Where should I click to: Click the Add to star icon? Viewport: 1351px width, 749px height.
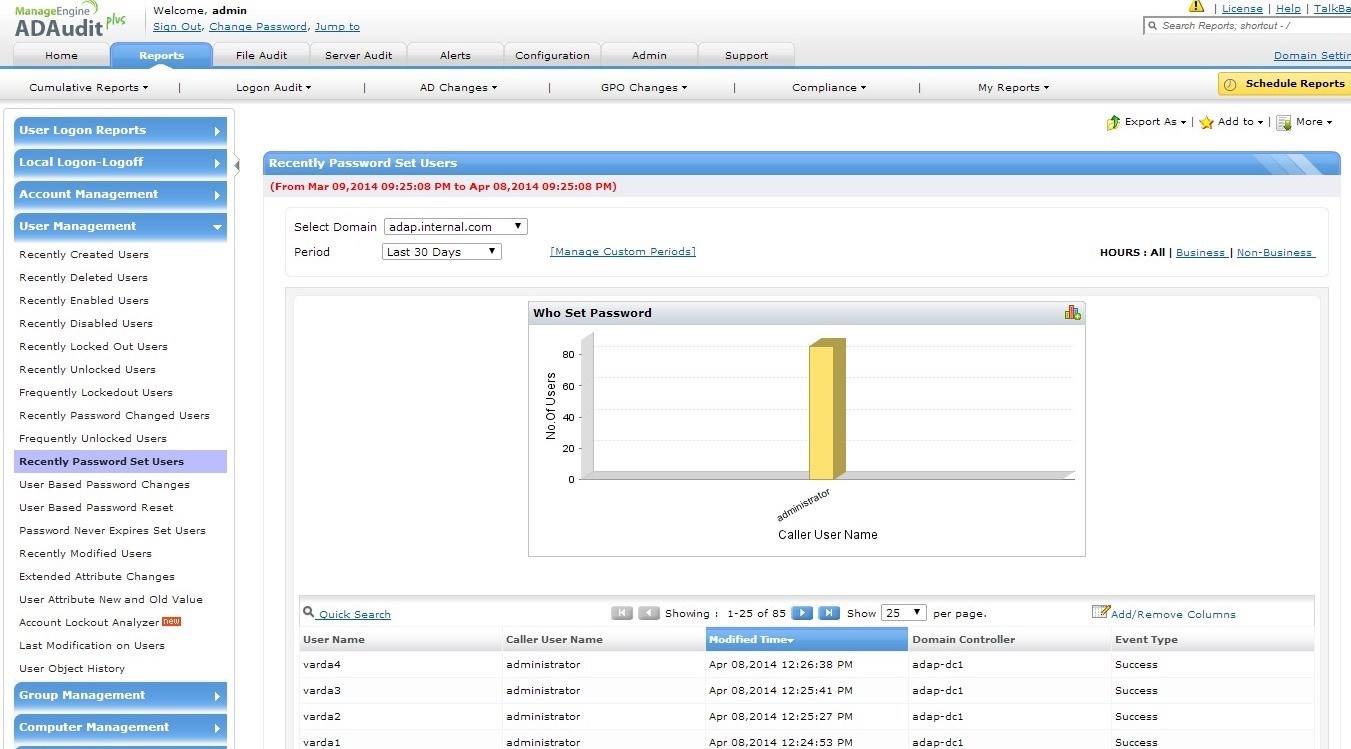coord(1207,123)
